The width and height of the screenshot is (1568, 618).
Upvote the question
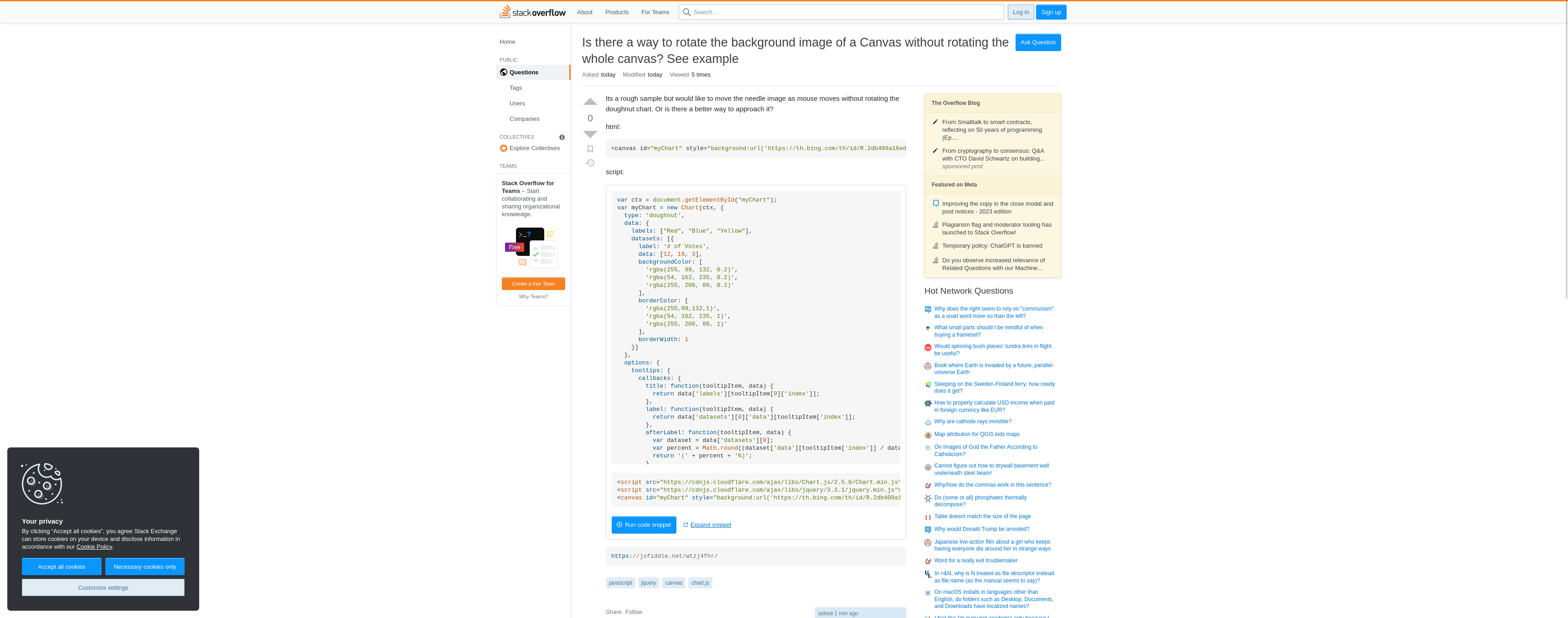point(590,102)
